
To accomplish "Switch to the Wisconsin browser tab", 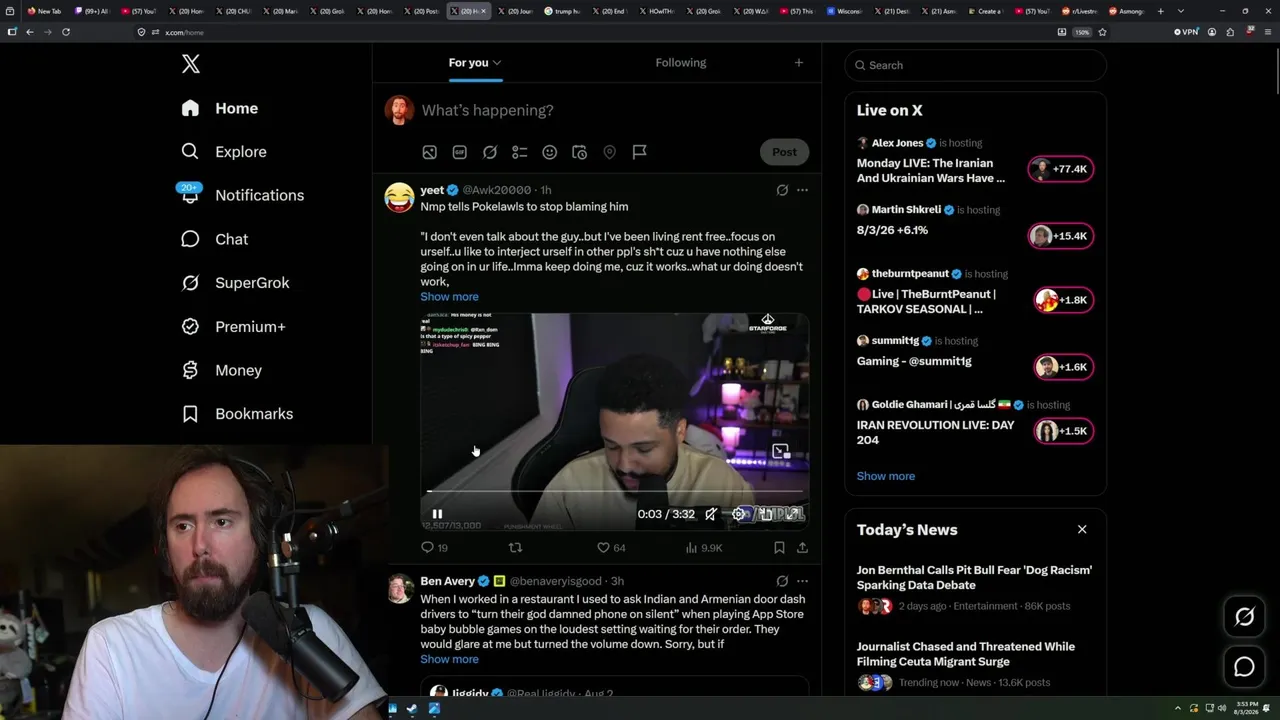I will tap(845, 11).
